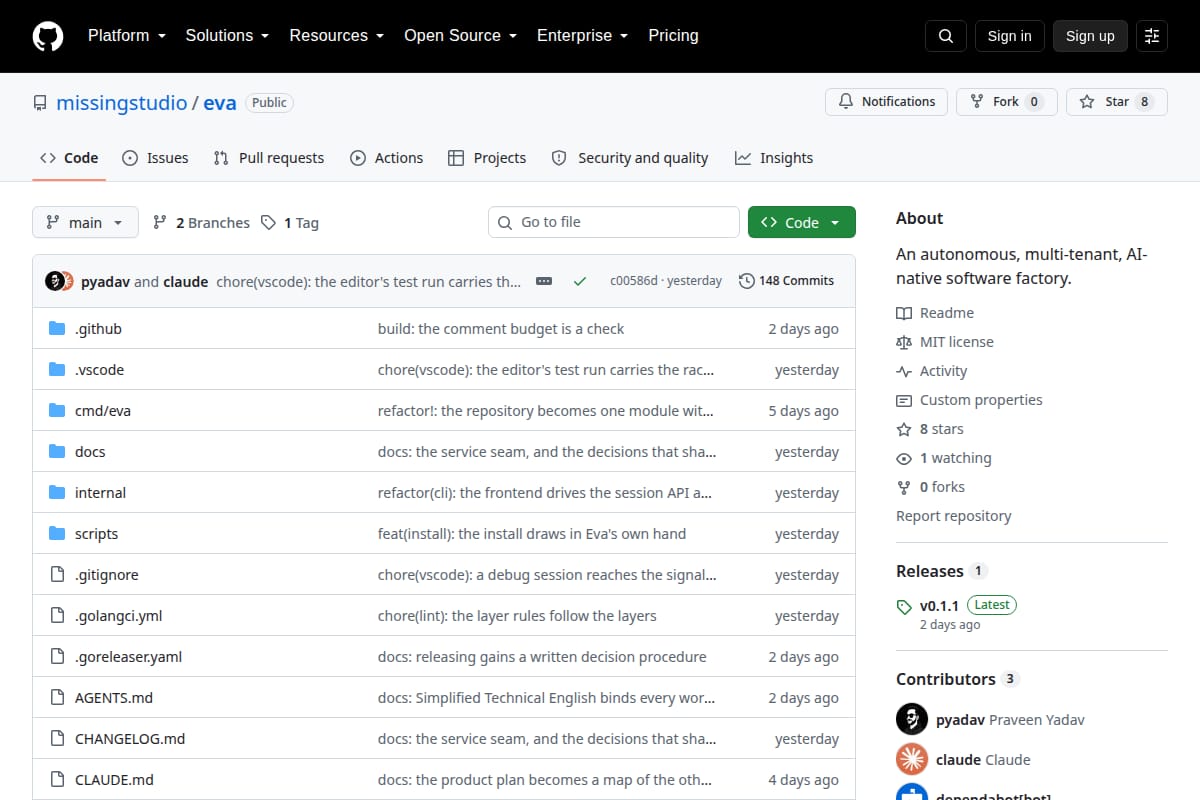Select the Code tab
This screenshot has height=800, width=1200.
69,158
